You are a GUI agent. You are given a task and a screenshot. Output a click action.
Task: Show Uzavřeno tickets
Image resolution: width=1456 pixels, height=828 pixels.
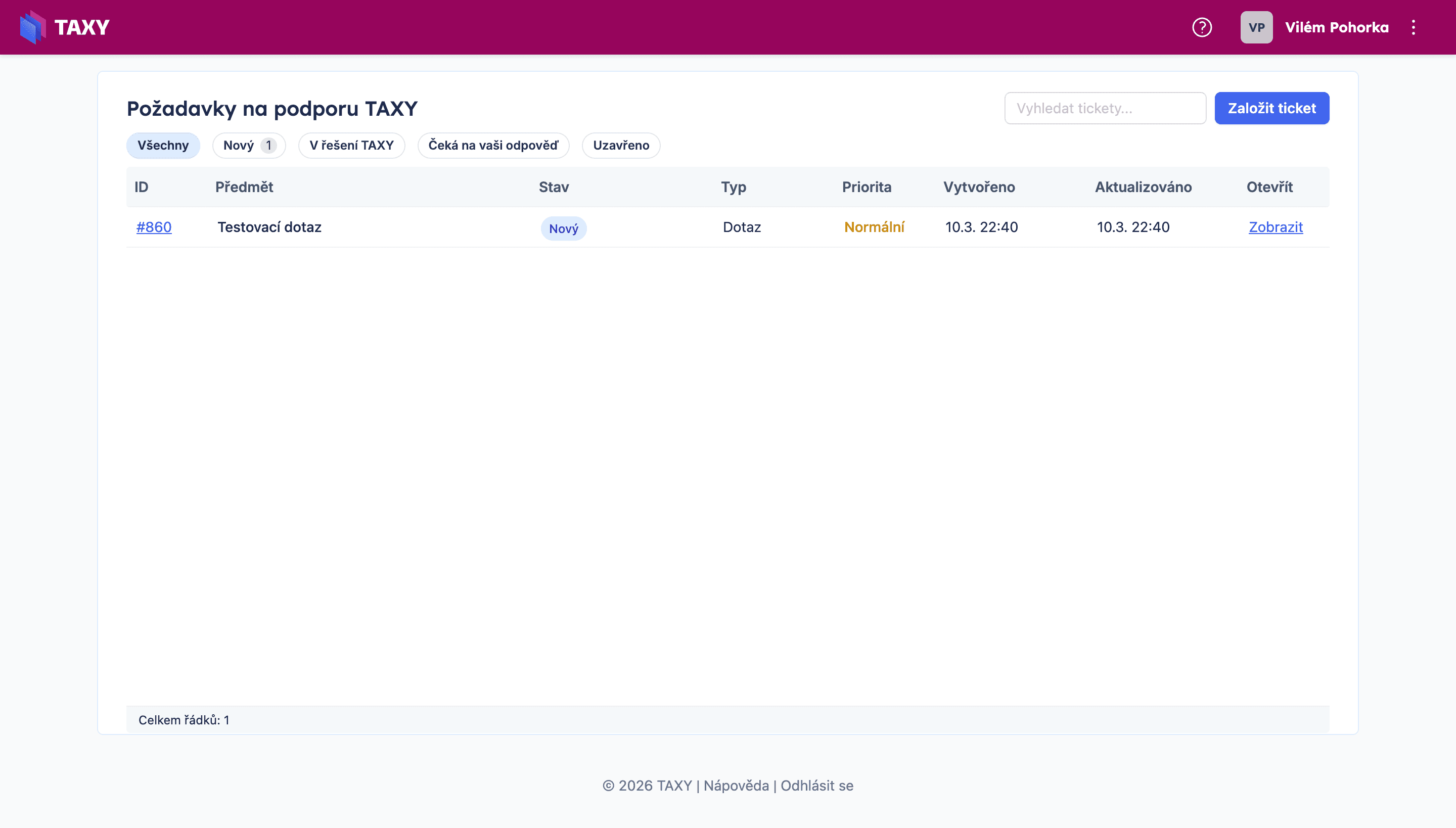(620, 146)
